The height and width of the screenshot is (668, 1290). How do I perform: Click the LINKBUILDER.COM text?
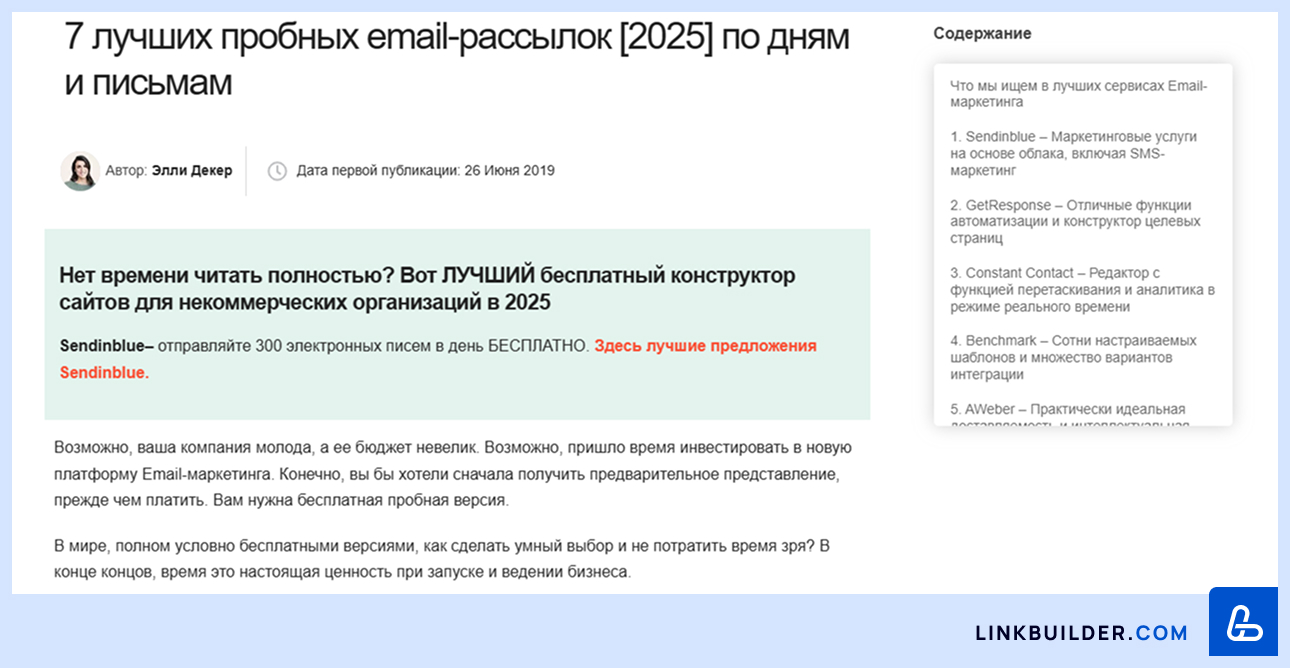pos(1081,633)
